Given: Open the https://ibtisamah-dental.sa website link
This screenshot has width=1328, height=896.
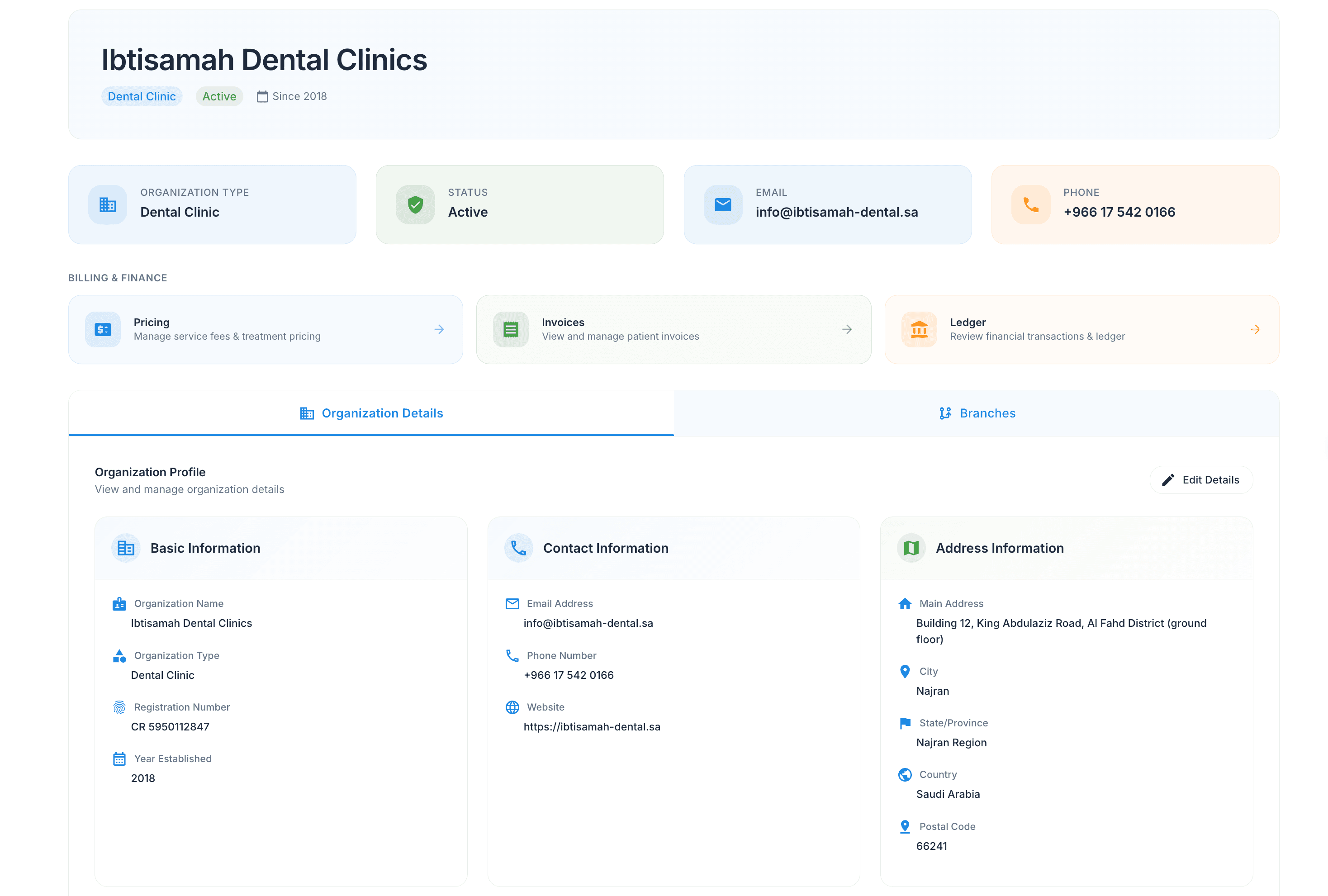Looking at the screenshot, I should click(x=592, y=727).
